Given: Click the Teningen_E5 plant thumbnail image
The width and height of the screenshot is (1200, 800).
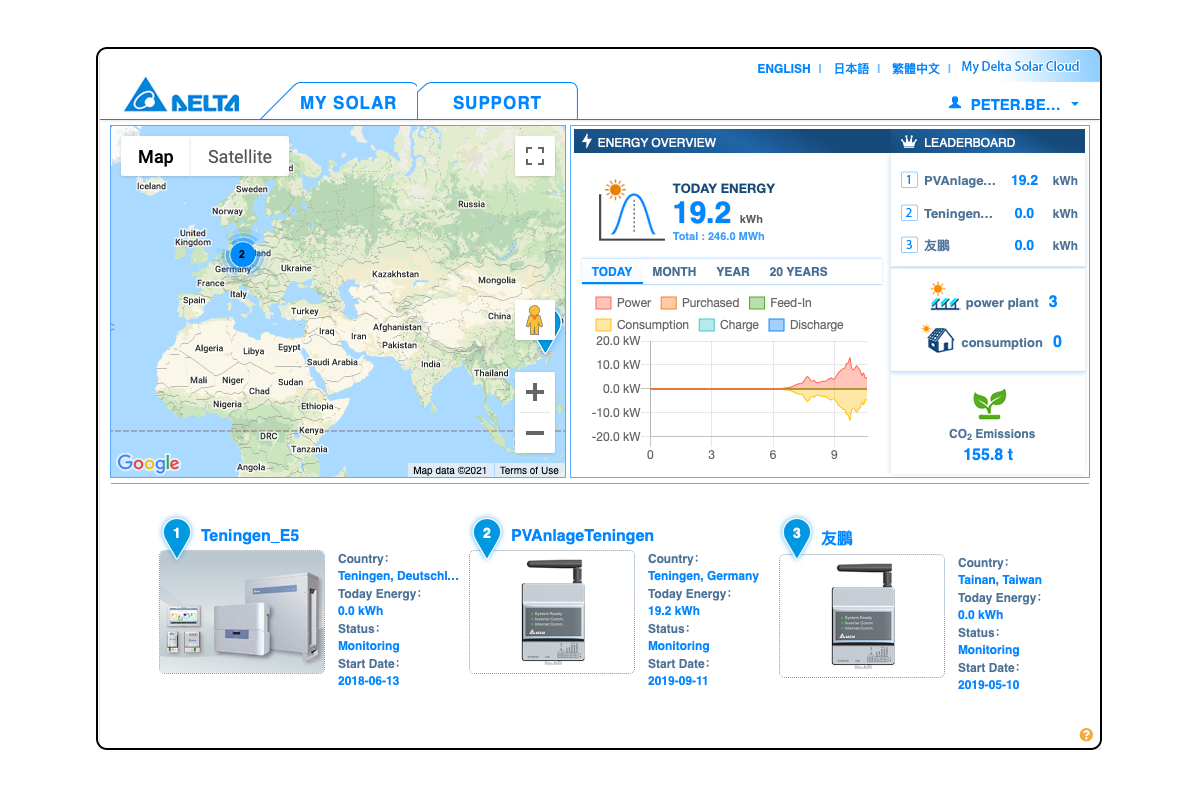Looking at the screenshot, I should click(x=242, y=612).
